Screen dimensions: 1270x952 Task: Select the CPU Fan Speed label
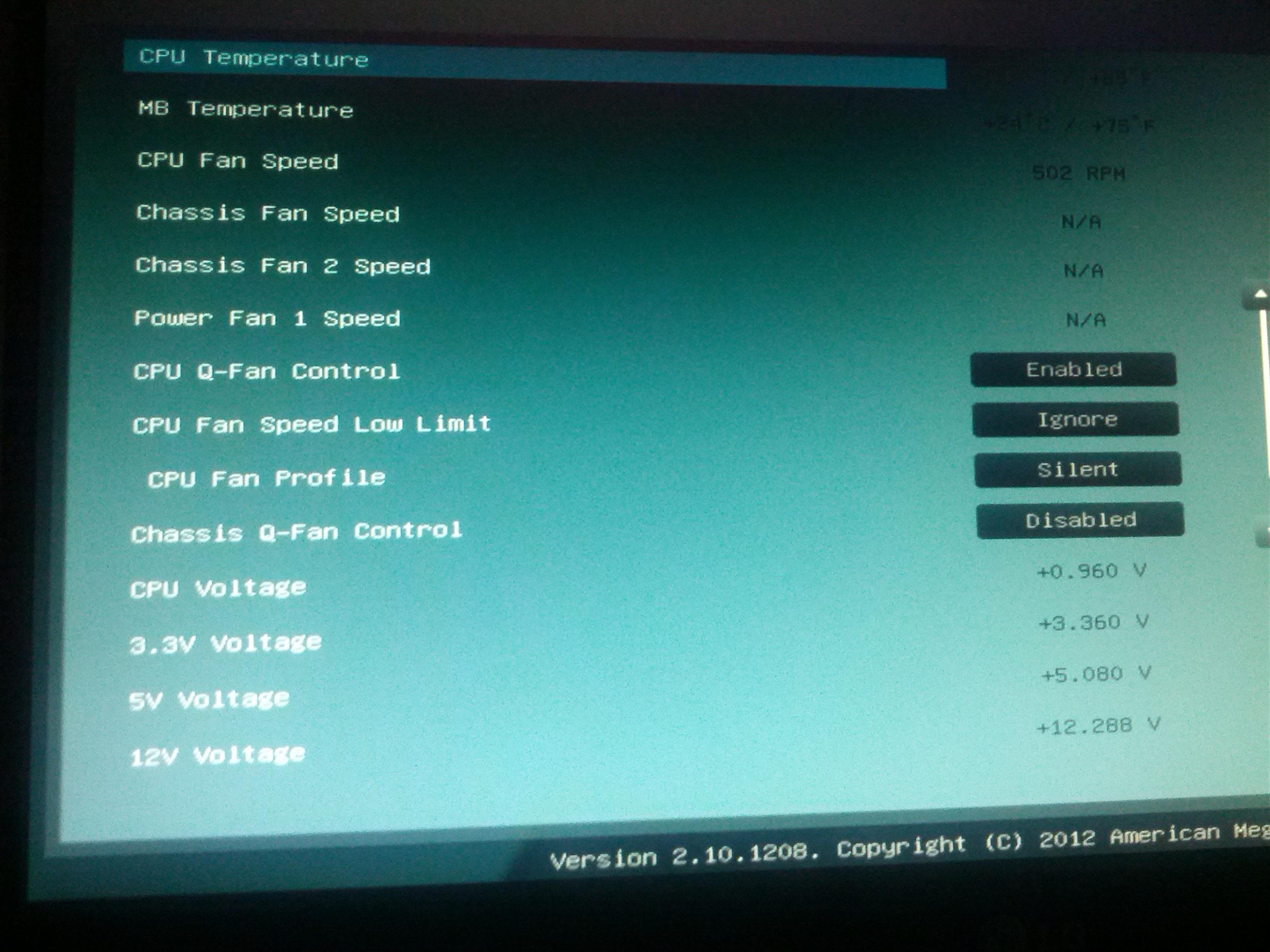[238, 161]
